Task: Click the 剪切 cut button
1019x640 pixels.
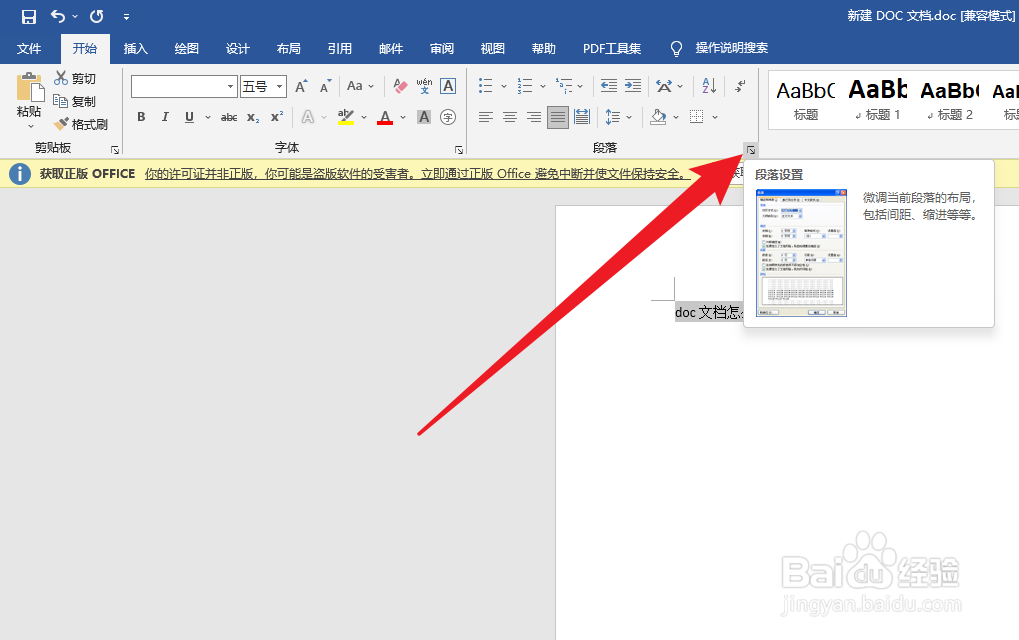Action: (75, 79)
